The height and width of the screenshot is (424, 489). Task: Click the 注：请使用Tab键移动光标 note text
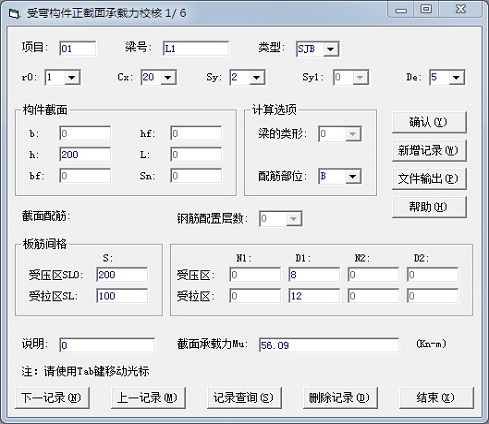[85, 371]
